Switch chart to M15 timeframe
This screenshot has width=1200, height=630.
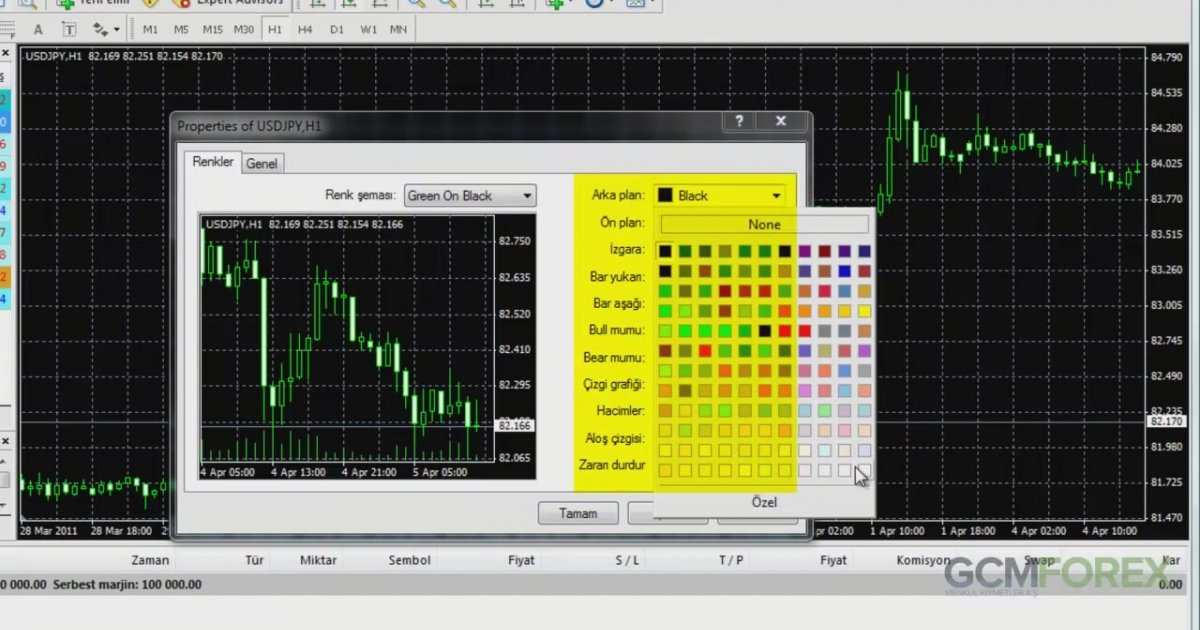pyautogui.click(x=212, y=29)
